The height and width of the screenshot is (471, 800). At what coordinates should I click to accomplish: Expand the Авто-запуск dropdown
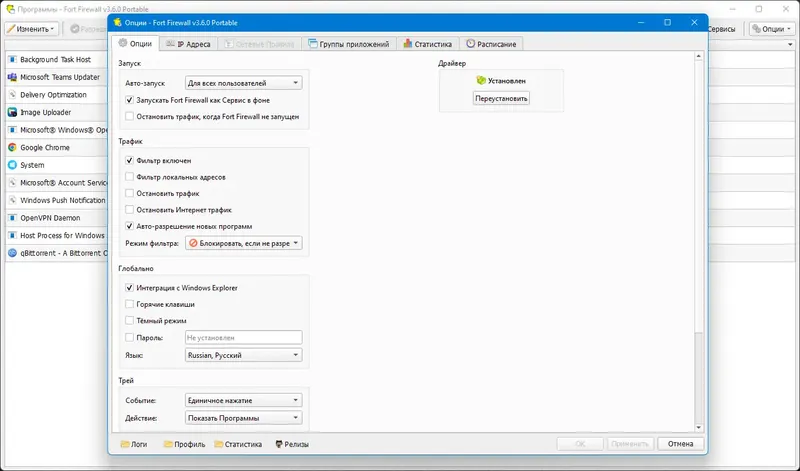(x=243, y=83)
